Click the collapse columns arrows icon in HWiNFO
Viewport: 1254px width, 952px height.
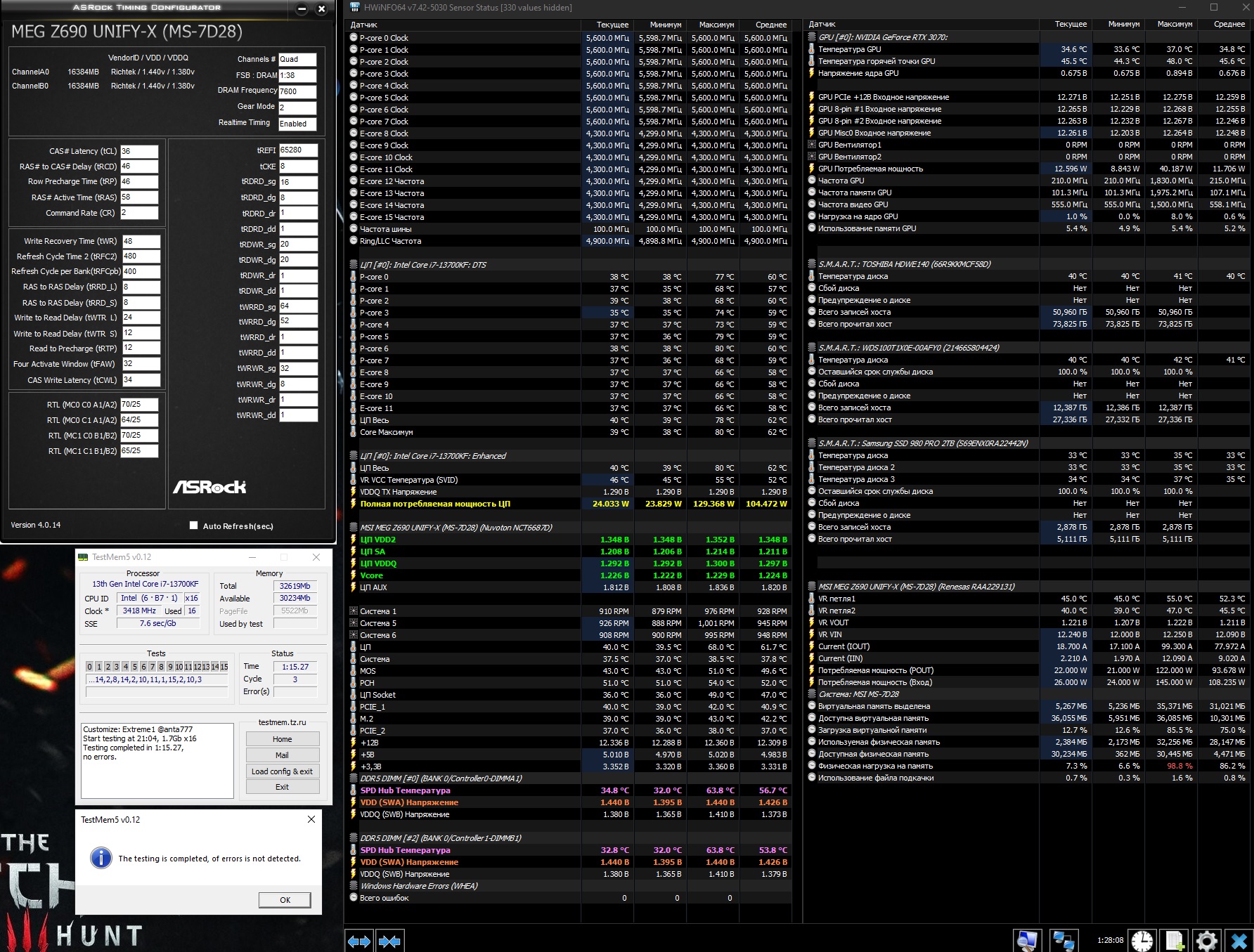pos(389,941)
